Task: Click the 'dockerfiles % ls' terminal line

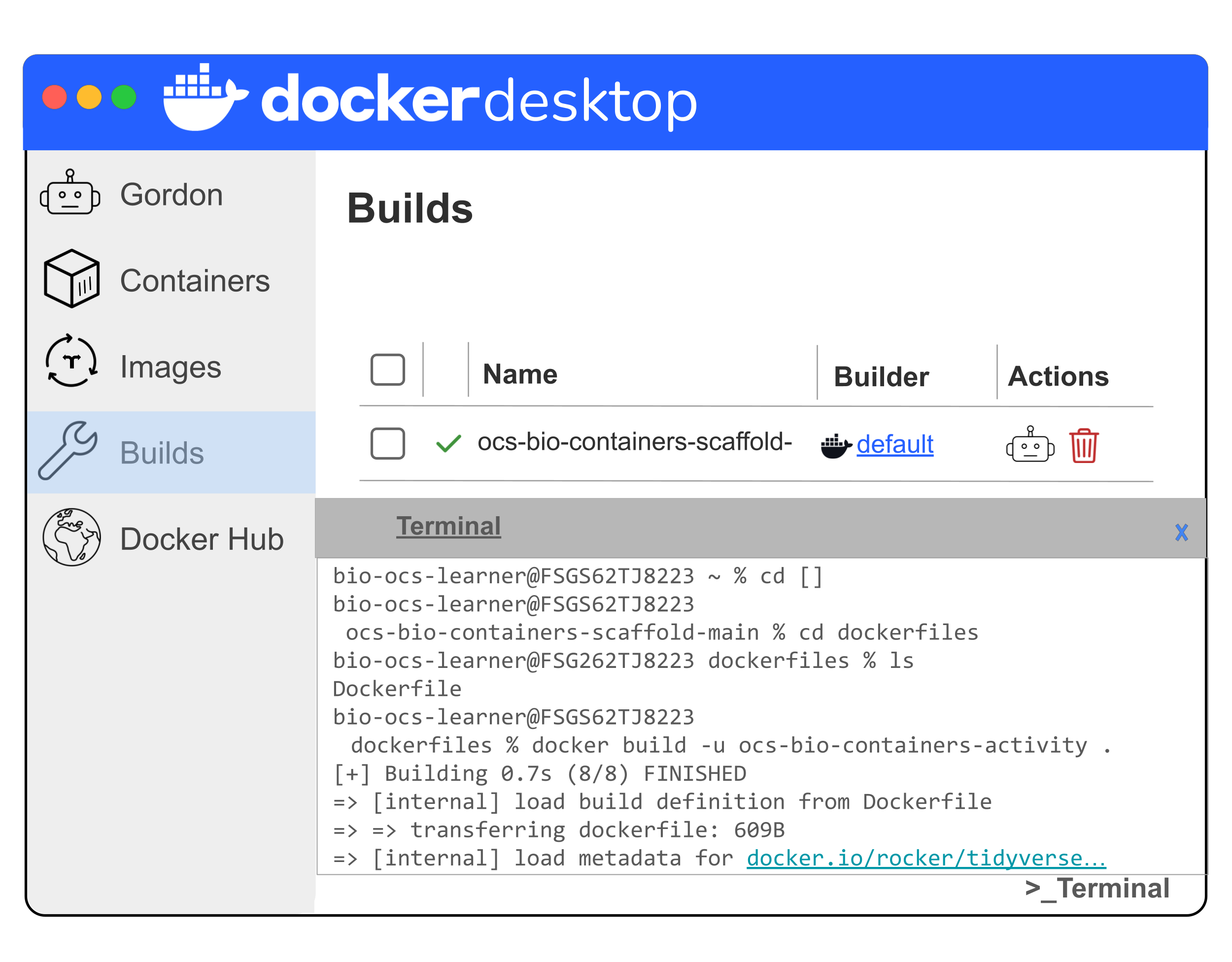Action: click(623, 661)
